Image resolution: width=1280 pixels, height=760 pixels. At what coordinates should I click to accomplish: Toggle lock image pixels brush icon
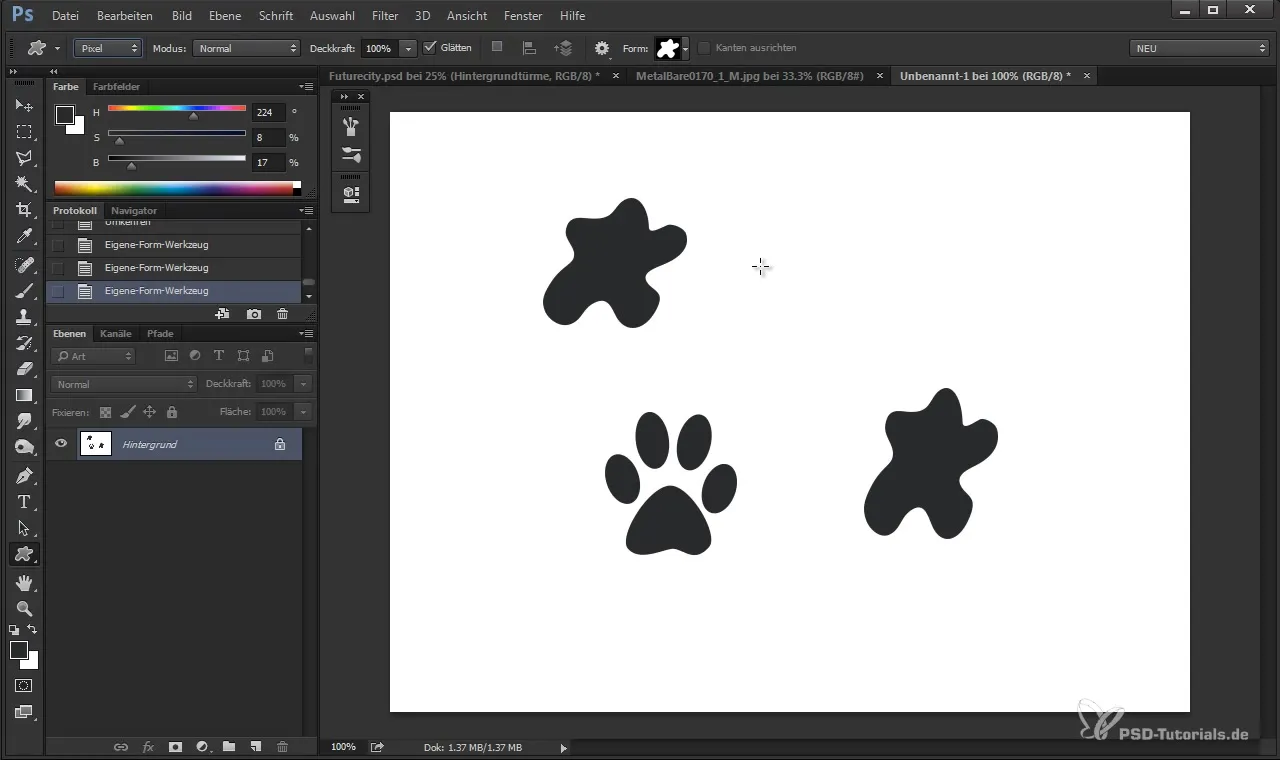[x=127, y=412]
